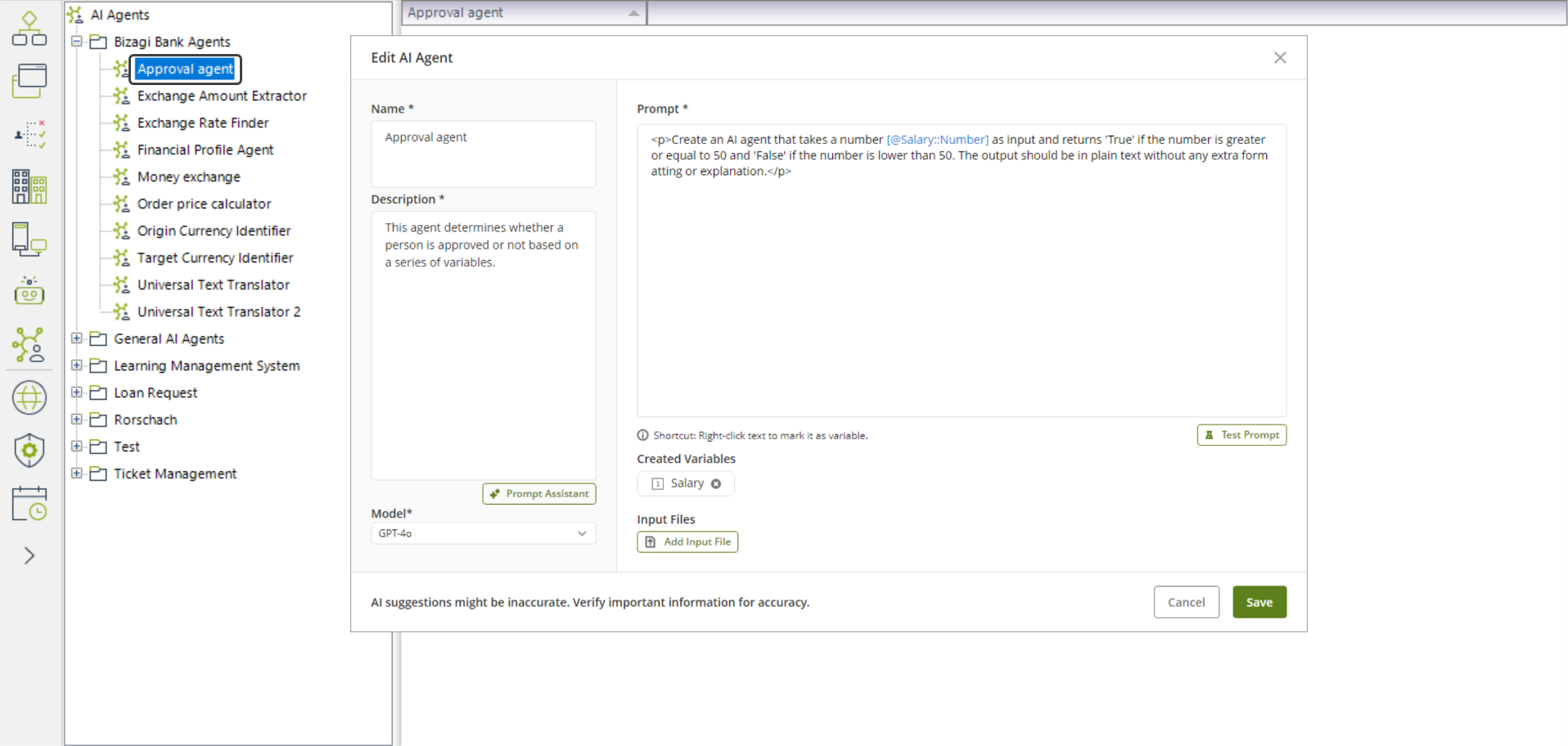Expand the Loan Request folder
1568x746 pixels.
pyautogui.click(x=77, y=393)
